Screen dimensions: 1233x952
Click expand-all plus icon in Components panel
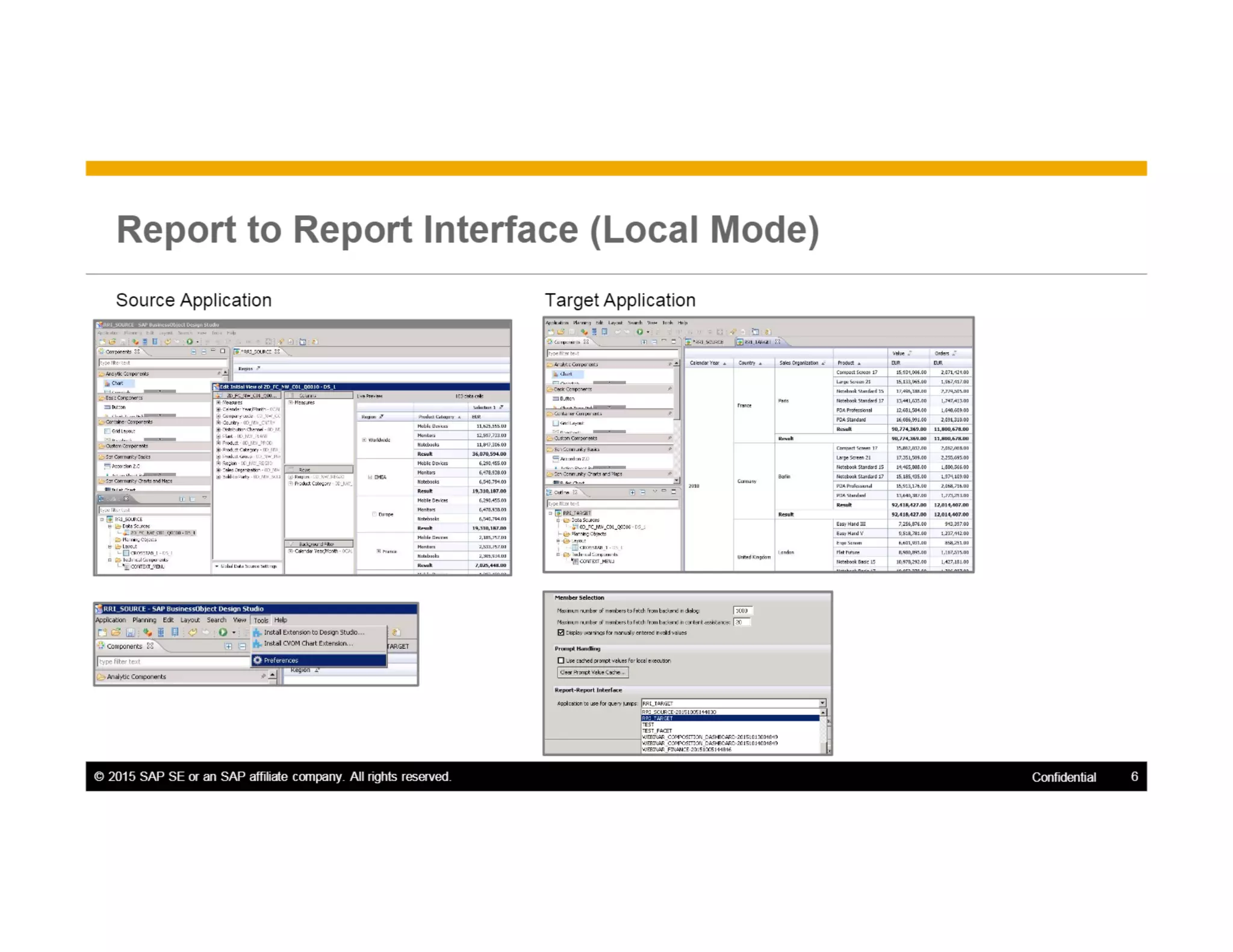228,646
